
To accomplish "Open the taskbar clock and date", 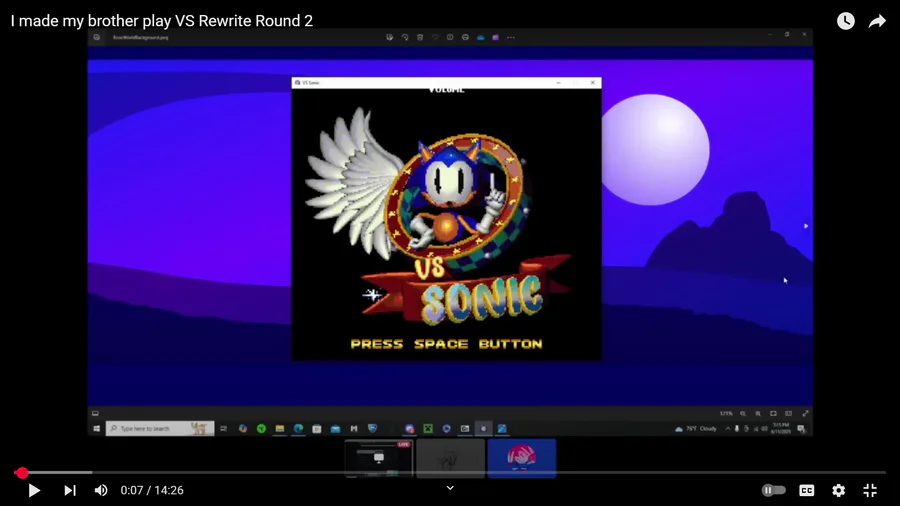I will (781, 429).
